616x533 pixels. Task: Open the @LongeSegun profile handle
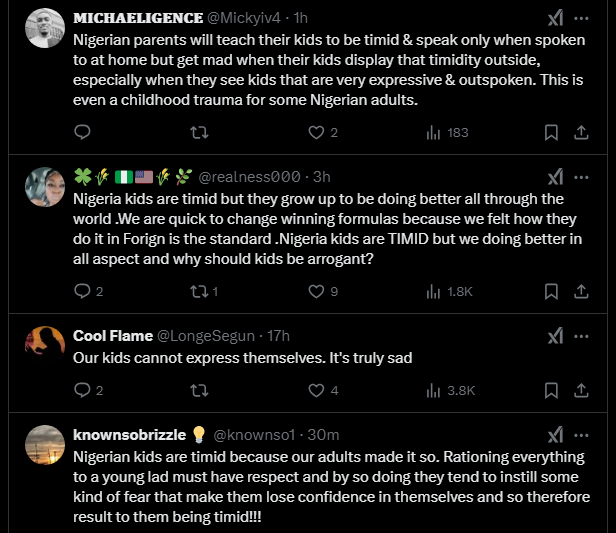click(x=206, y=335)
